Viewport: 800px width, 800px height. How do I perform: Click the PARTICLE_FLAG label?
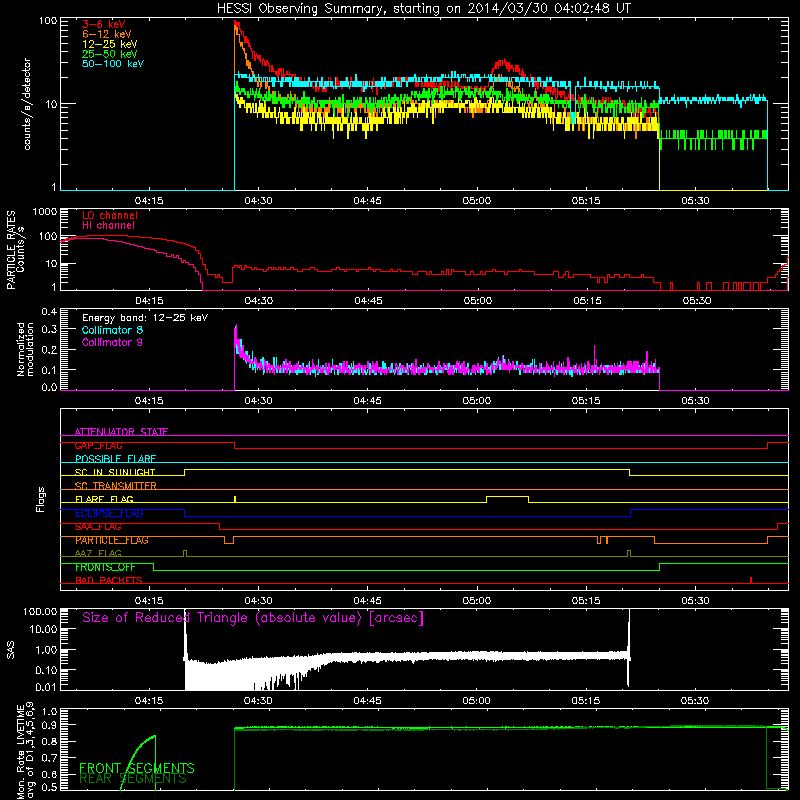[112, 540]
